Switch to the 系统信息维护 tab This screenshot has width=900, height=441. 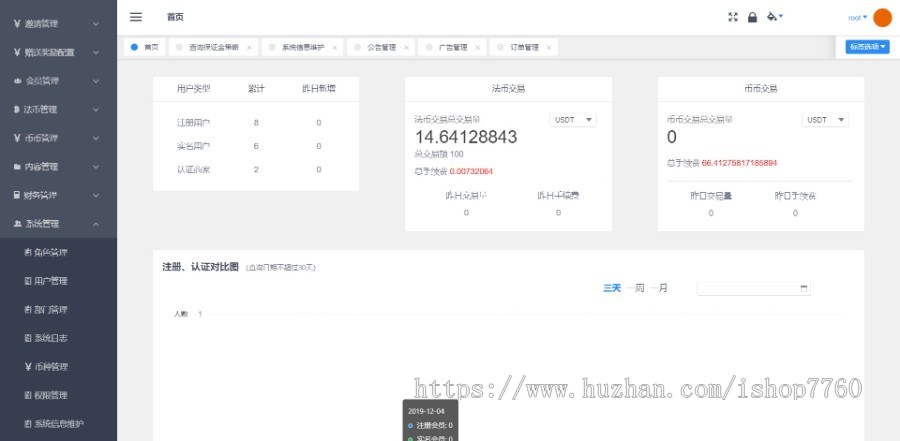point(302,48)
